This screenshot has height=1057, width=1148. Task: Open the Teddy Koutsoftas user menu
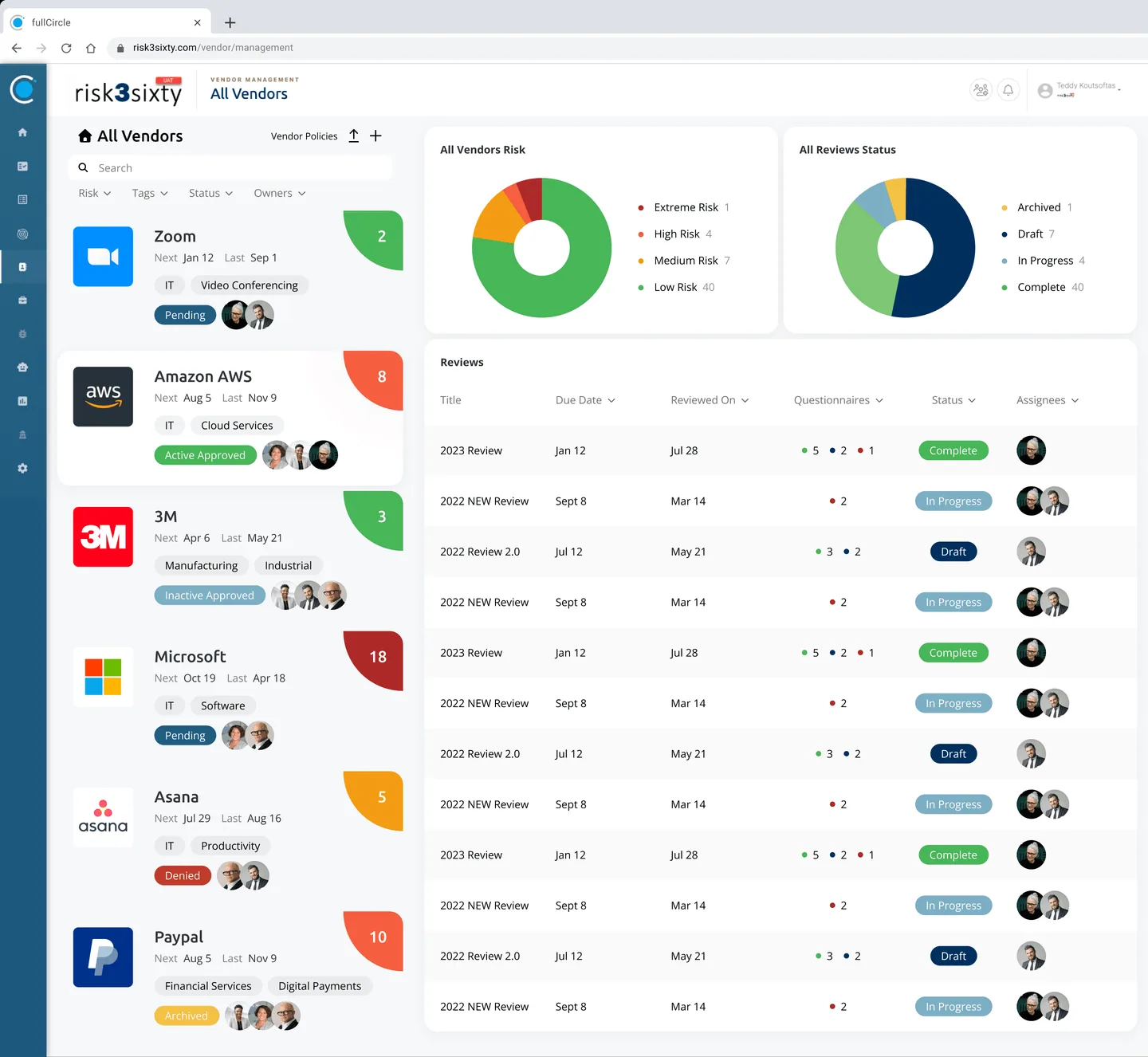click(1079, 90)
